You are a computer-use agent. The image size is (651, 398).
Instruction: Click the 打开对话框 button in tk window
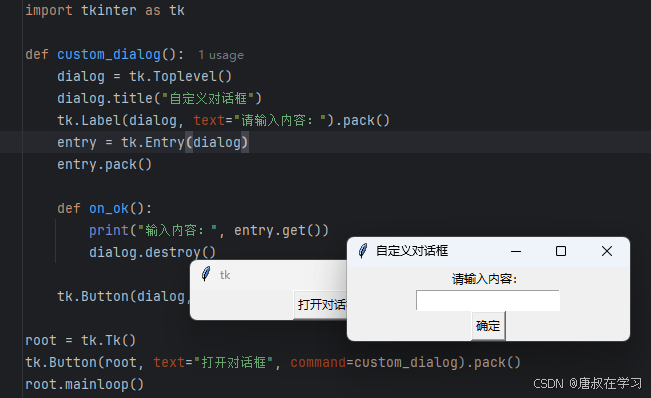(x=320, y=305)
